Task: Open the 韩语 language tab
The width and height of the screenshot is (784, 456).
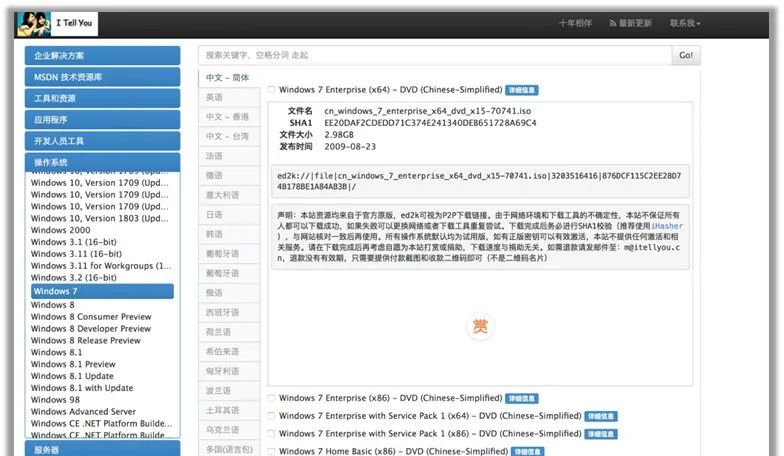Action: point(229,234)
